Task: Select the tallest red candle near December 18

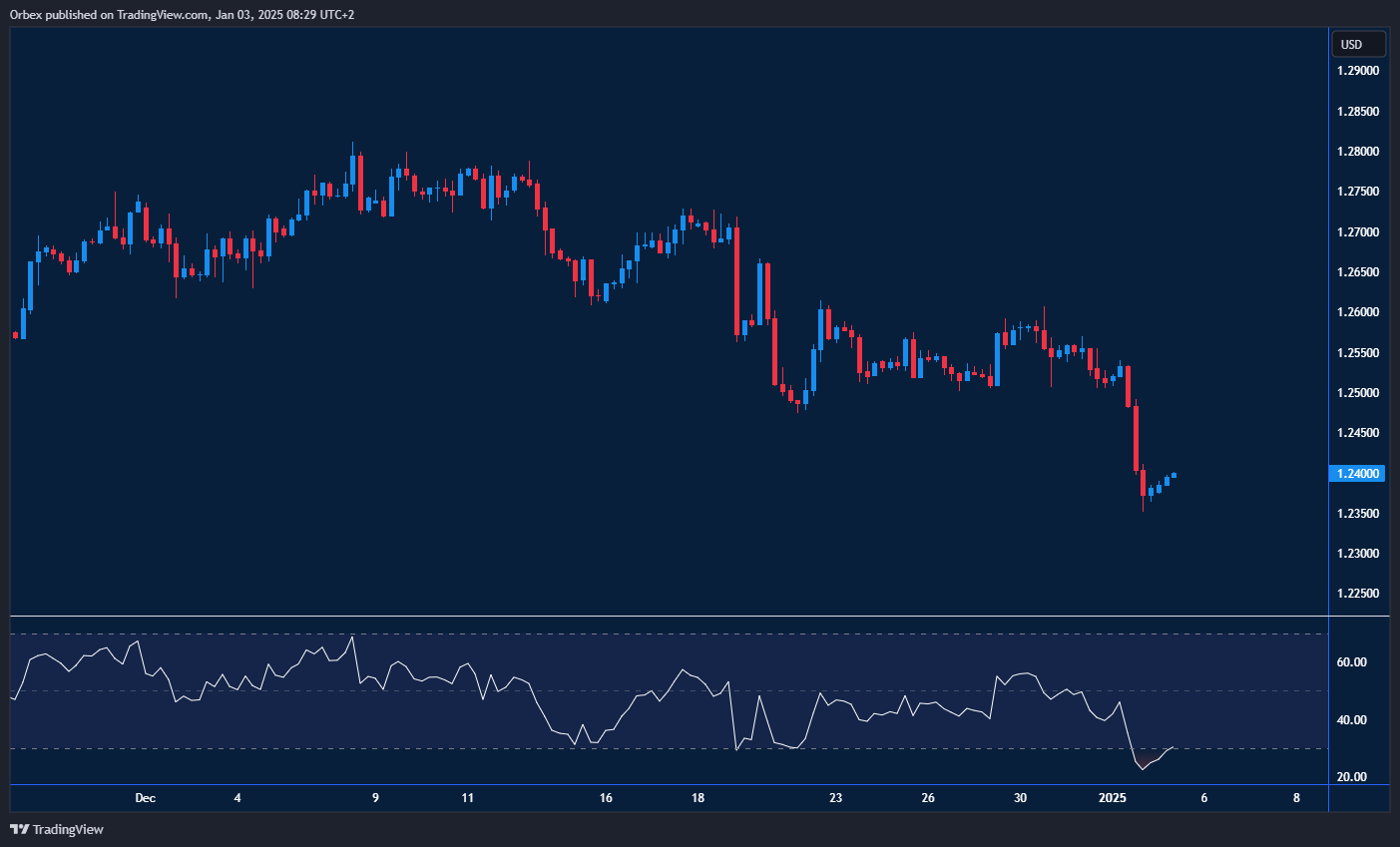Action: point(736,279)
